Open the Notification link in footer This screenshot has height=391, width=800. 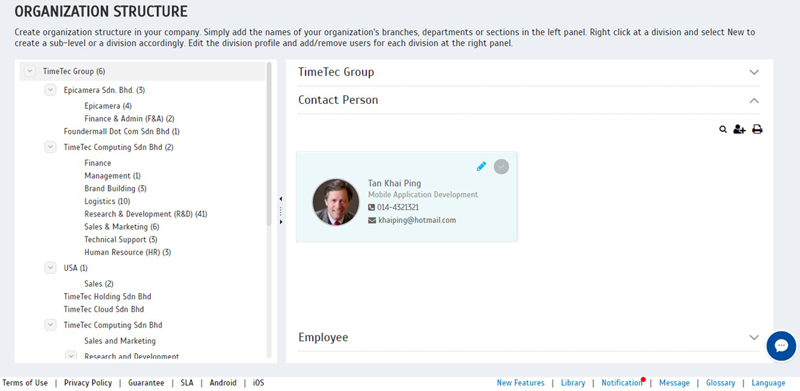click(621, 383)
